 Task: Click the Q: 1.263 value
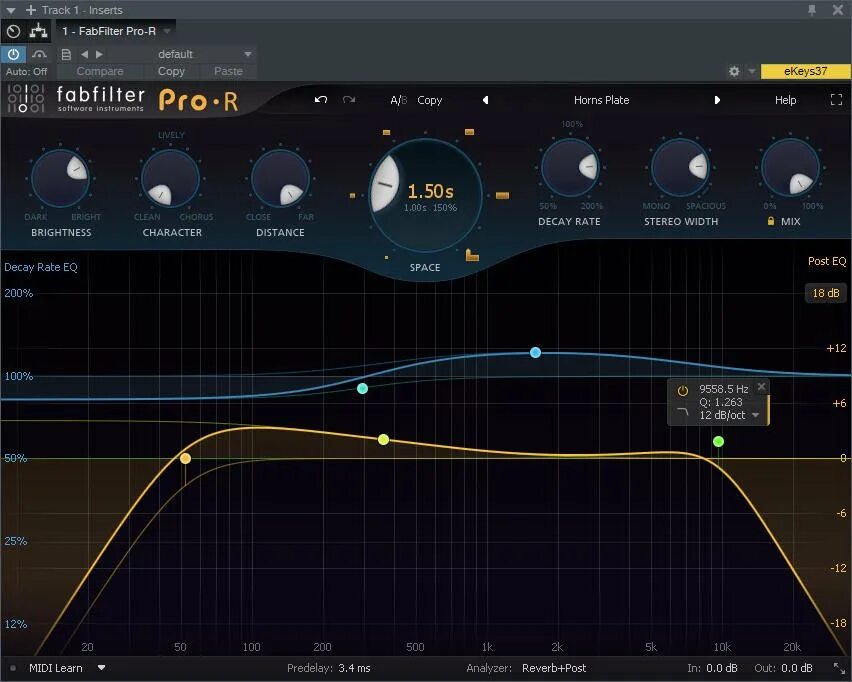pos(721,402)
